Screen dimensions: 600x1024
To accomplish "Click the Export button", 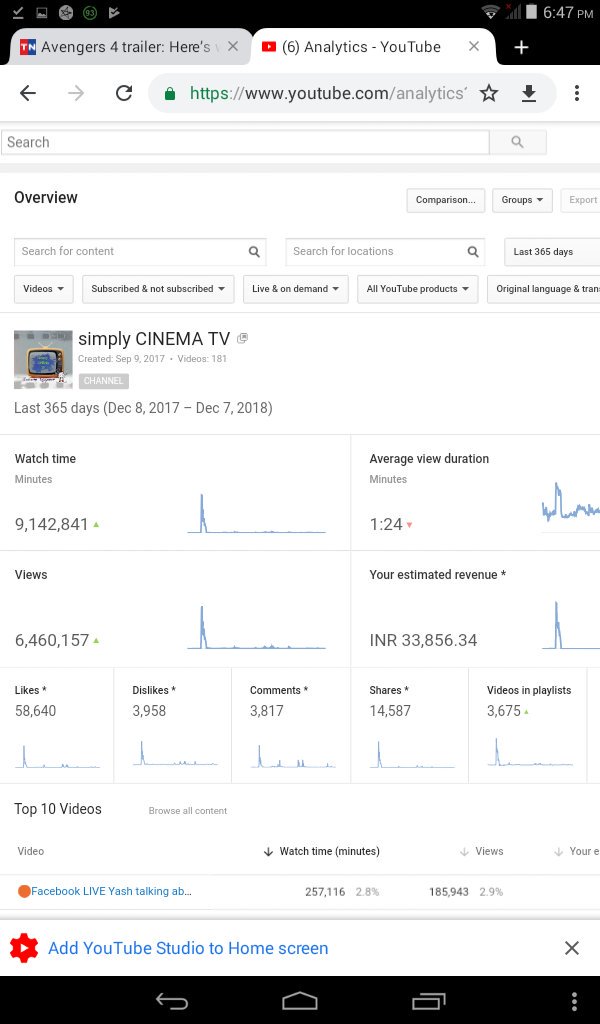I will click(581, 200).
